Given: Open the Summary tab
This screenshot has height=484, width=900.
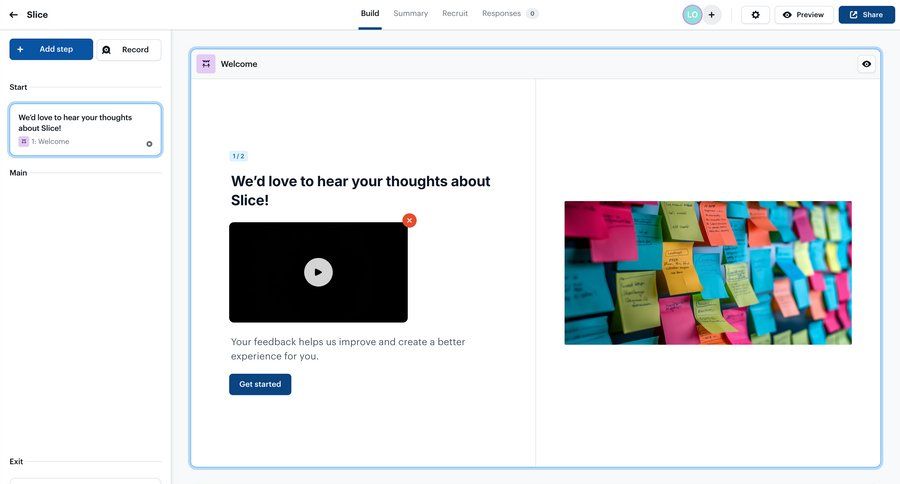Looking at the screenshot, I should (x=410, y=14).
